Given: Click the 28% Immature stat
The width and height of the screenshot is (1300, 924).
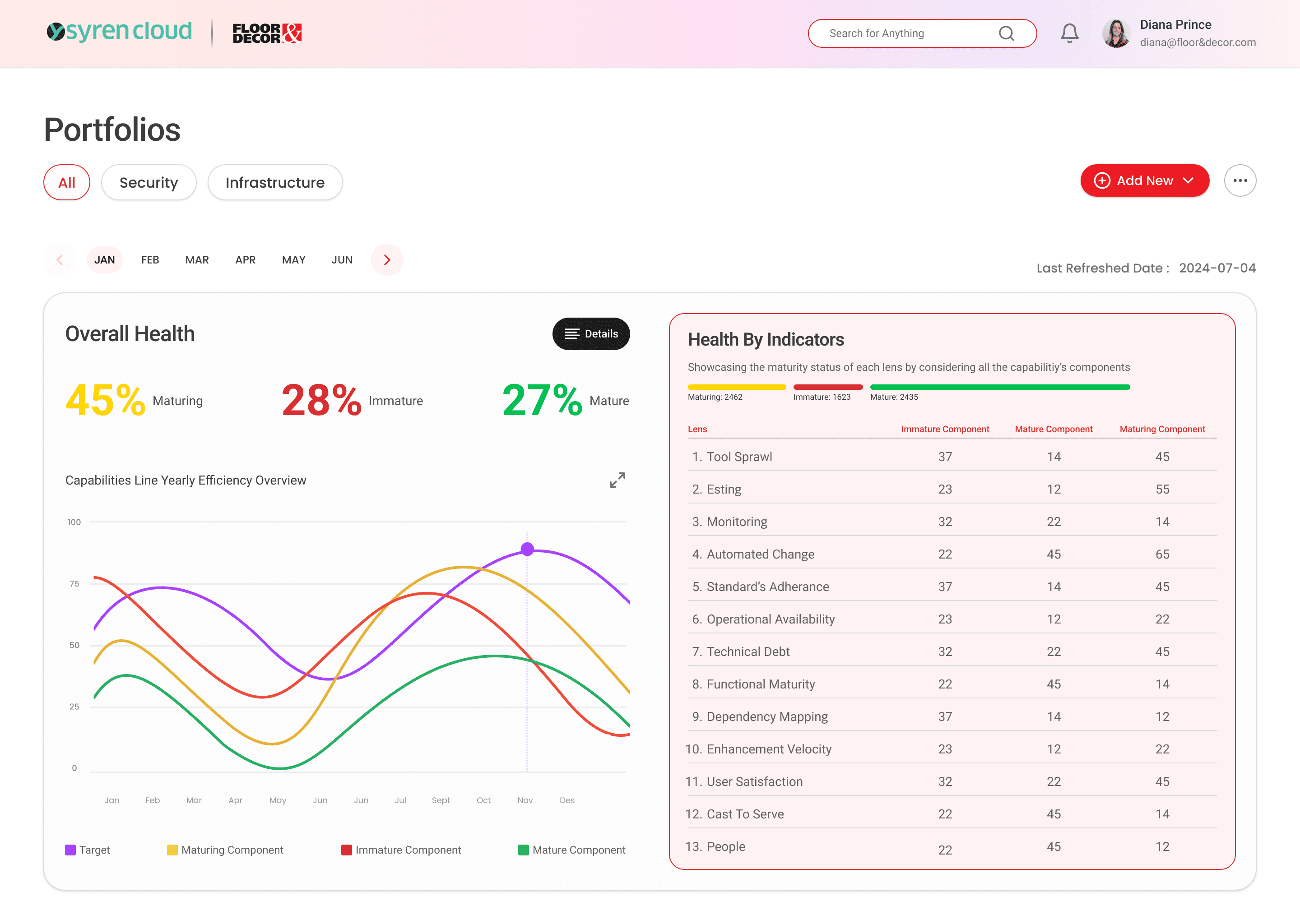Looking at the screenshot, I should (x=353, y=401).
